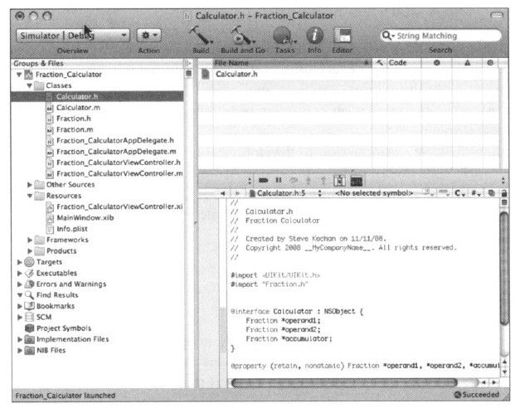The height and width of the screenshot is (408, 515).
Task: Click the Errors and Warnings icon
Action: tap(29, 284)
